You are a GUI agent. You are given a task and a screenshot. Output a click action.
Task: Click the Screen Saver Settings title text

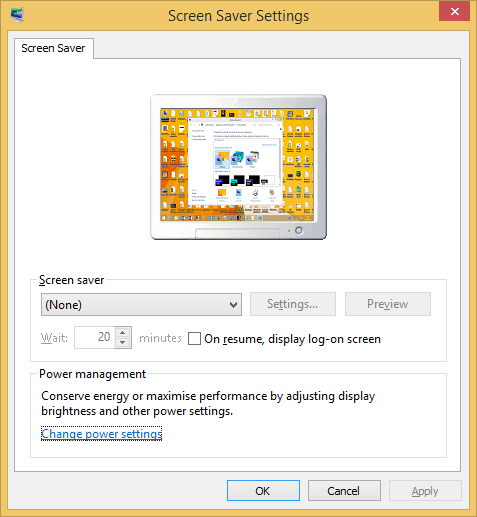(239, 16)
